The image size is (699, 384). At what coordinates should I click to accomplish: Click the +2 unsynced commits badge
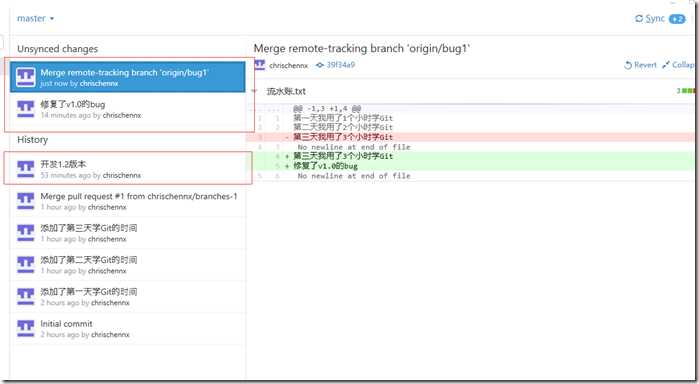(x=677, y=19)
